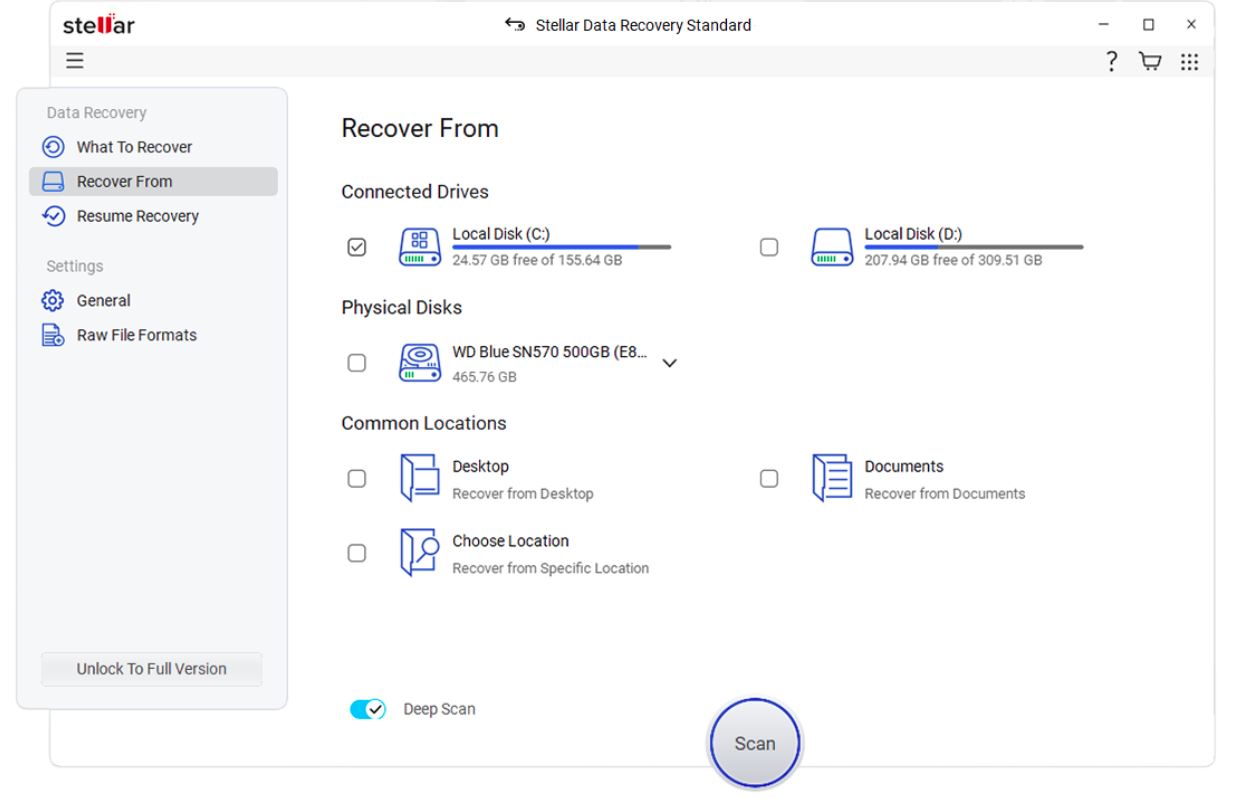Close the Stellar Data Recovery window
The height and width of the screenshot is (799, 1254).
(1191, 25)
